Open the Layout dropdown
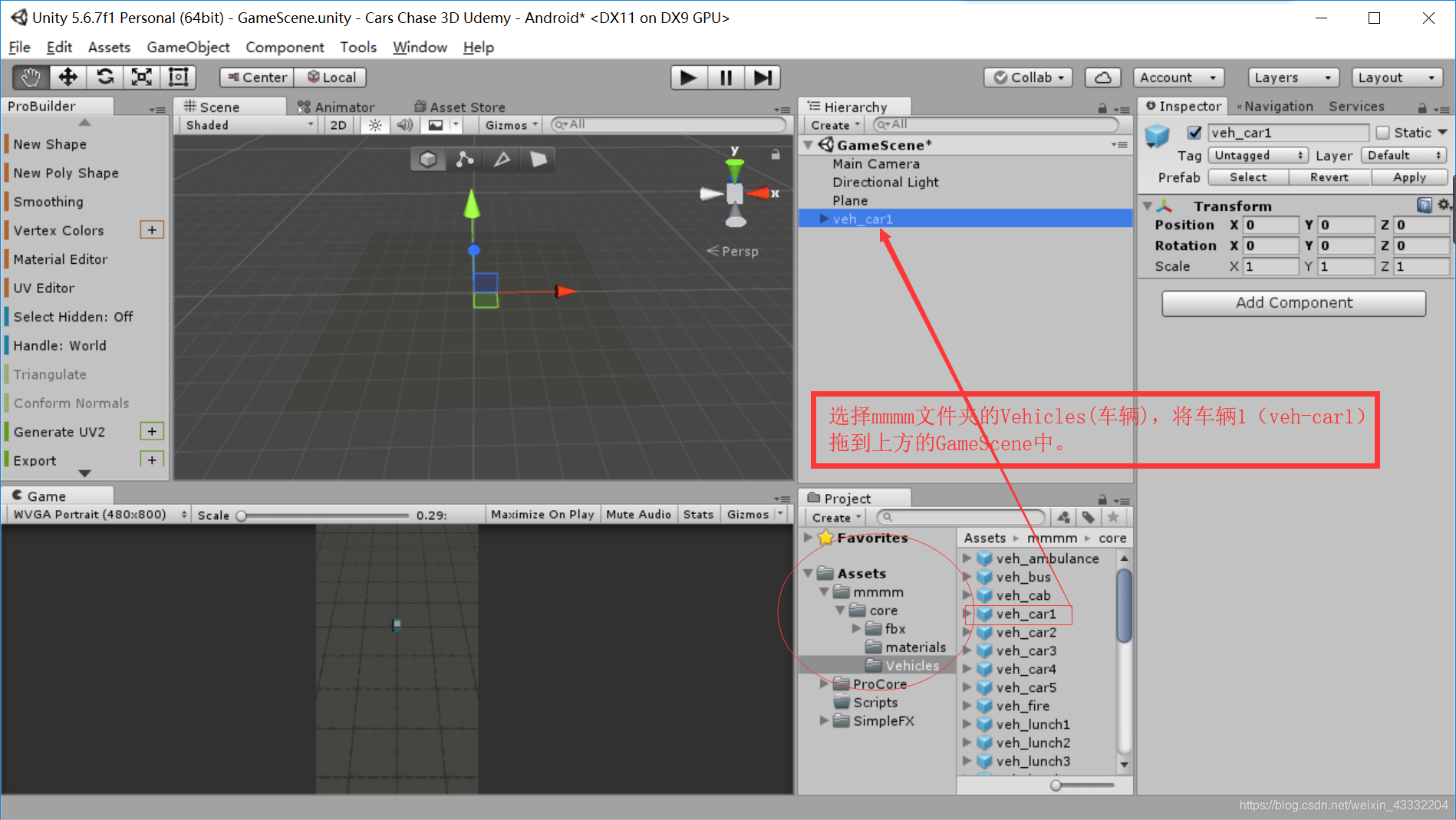This screenshot has width=1456, height=820. point(1396,77)
